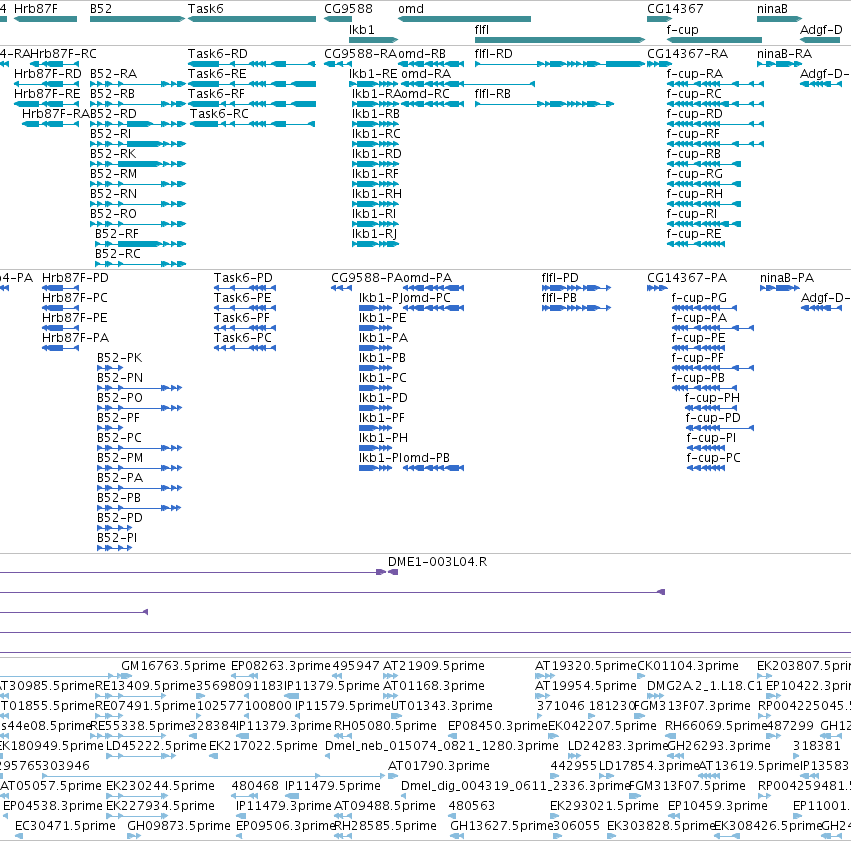Select the f-cup-RG transcript label
The height and width of the screenshot is (841, 851).
(695, 174)
